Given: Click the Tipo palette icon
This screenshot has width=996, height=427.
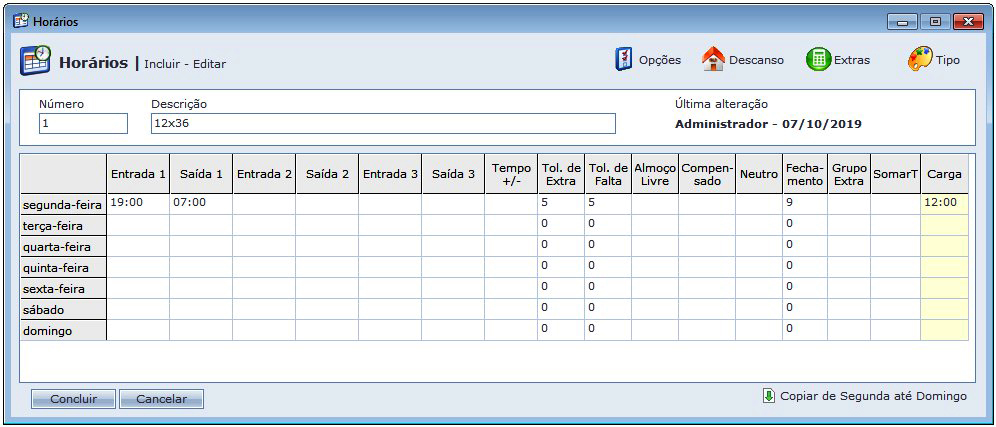Looking at the screenshot, I should coord(919,59).
